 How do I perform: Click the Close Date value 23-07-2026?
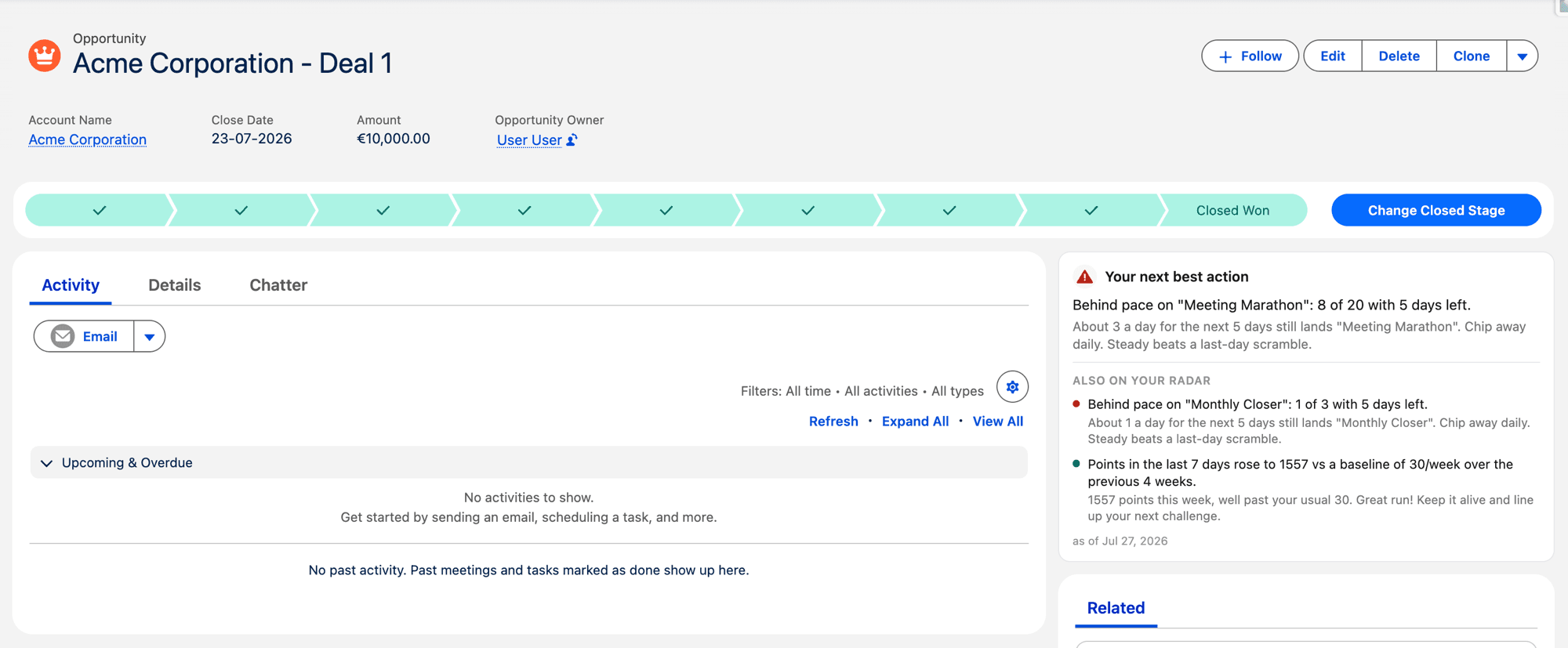tap(251, 139)
